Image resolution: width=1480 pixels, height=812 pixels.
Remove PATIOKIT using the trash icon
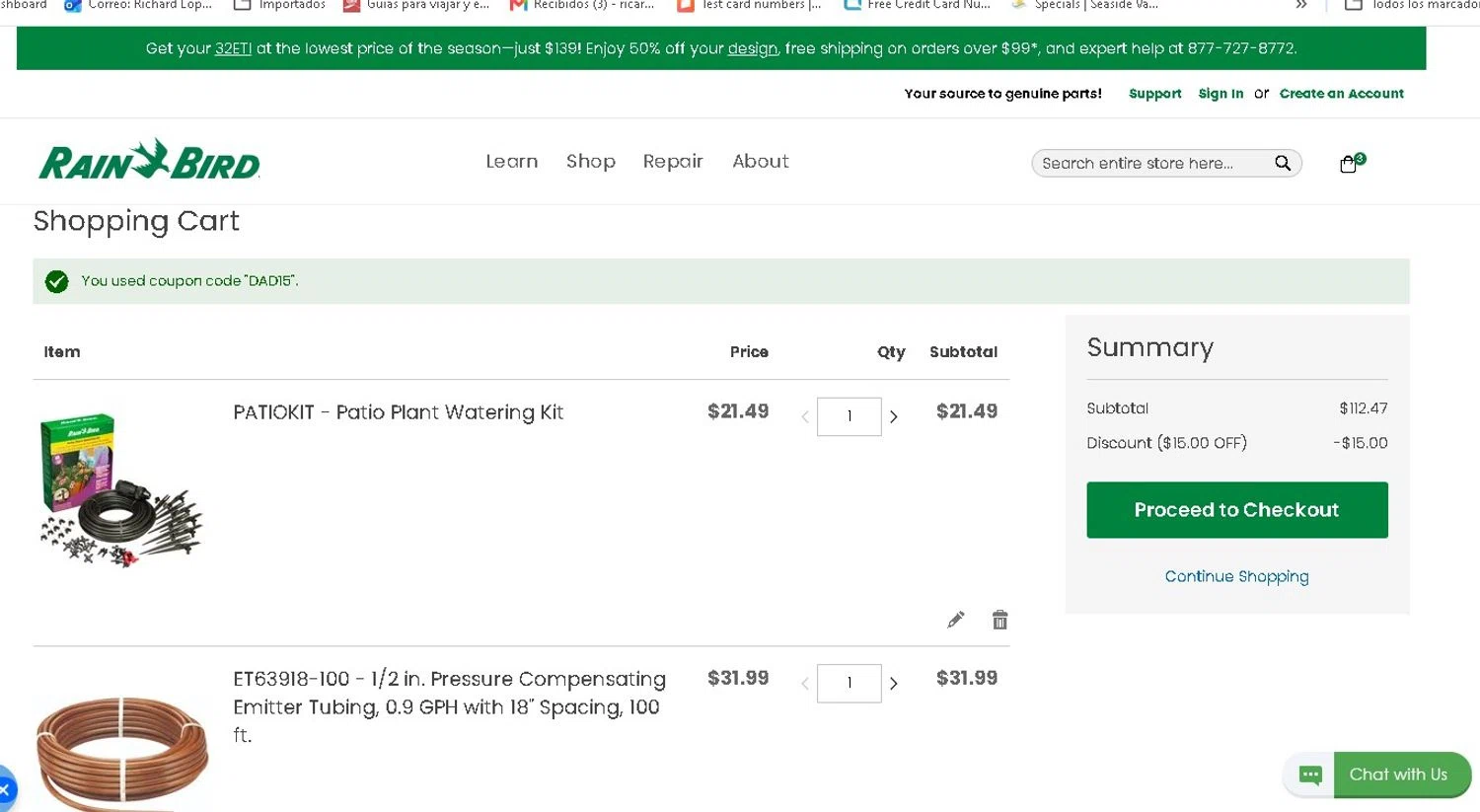(999, 620)
